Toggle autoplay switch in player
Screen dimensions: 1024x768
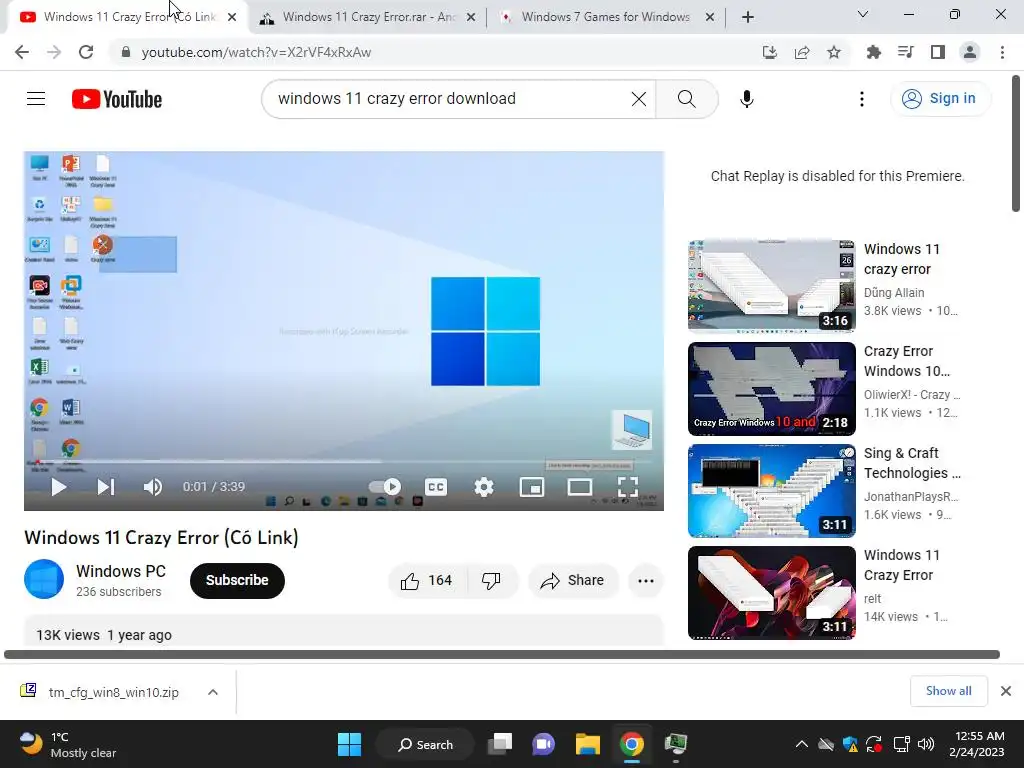pyautogui.click(x=385, y=487)
